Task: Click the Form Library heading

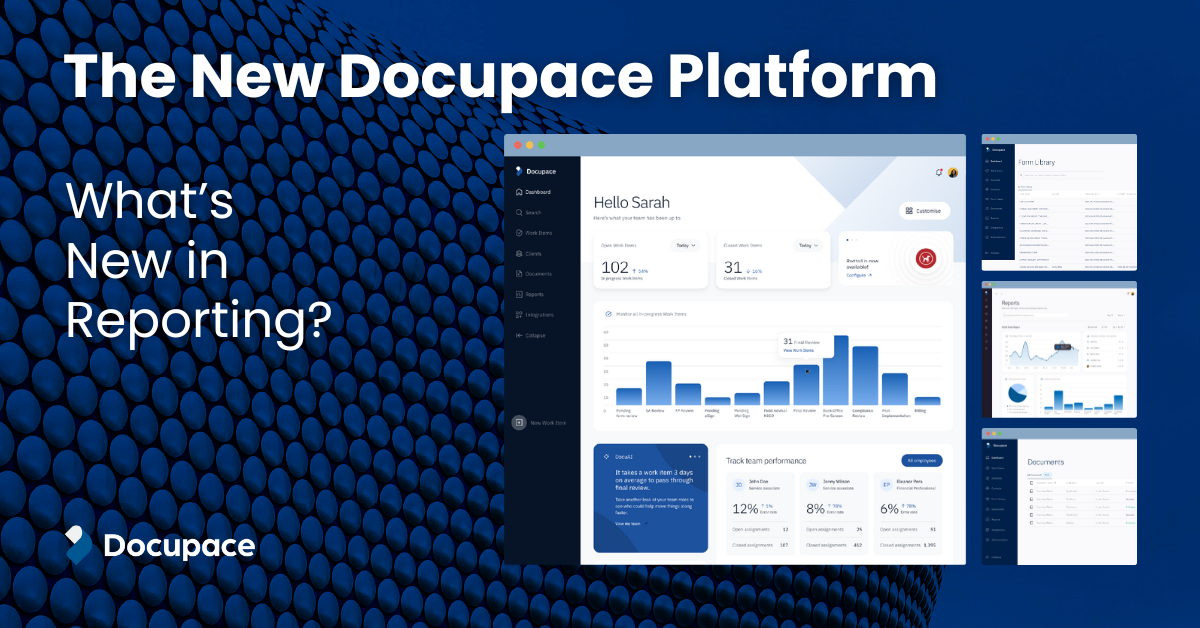Action: (x=1036, y=162)
